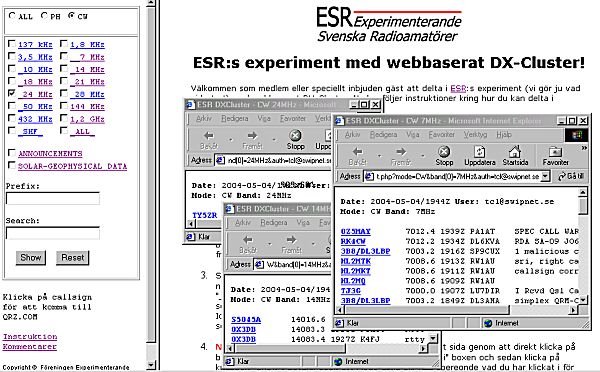Check the 28 MHz band checkbox

64,93
